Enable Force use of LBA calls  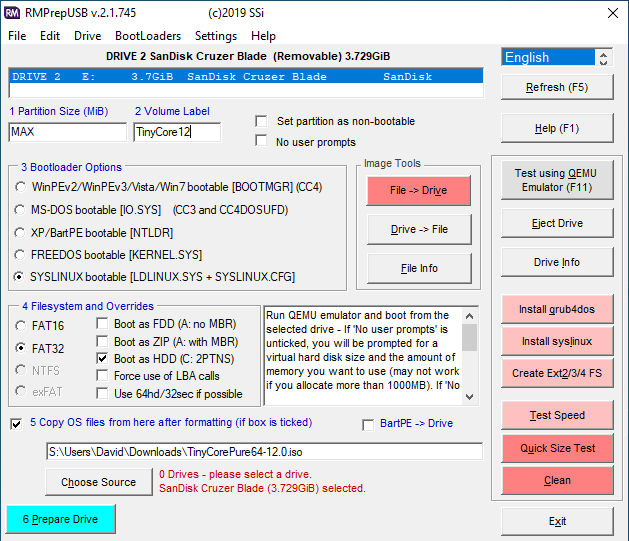click(102, 376)
